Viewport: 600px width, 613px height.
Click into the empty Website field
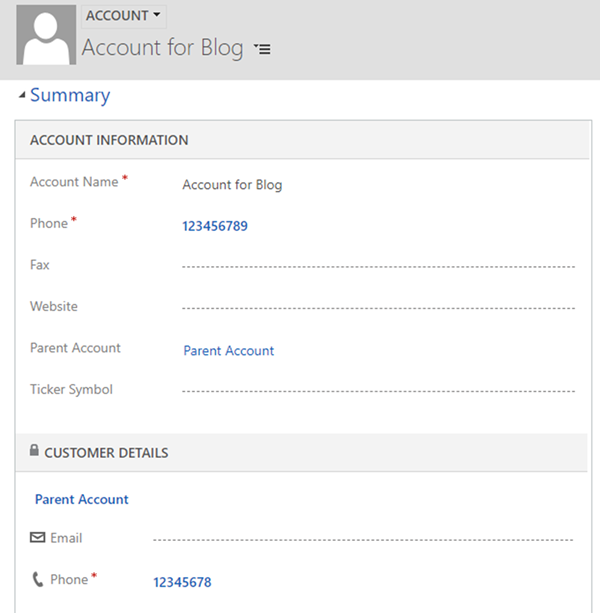(x=378, y=308)
